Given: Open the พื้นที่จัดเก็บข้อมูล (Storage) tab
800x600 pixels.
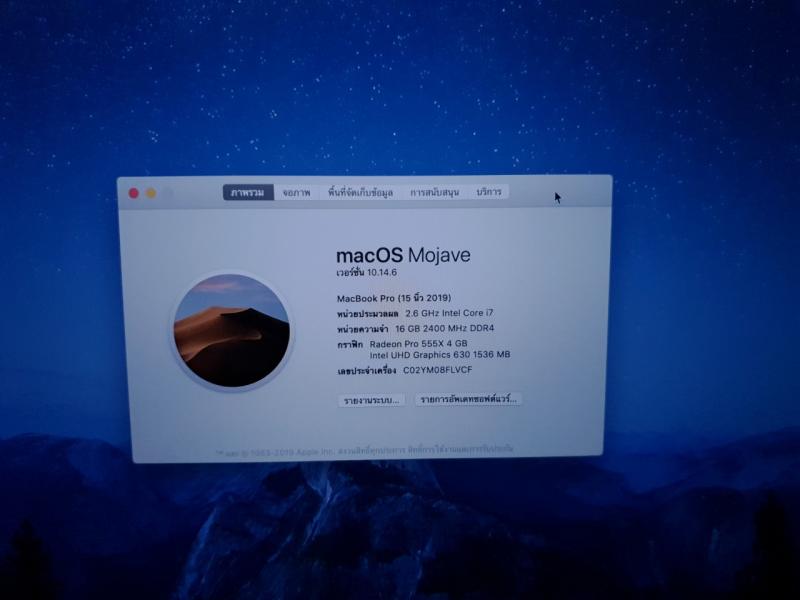Looking at the screenshot, I should pyautogui.click(x=360, y=192).
